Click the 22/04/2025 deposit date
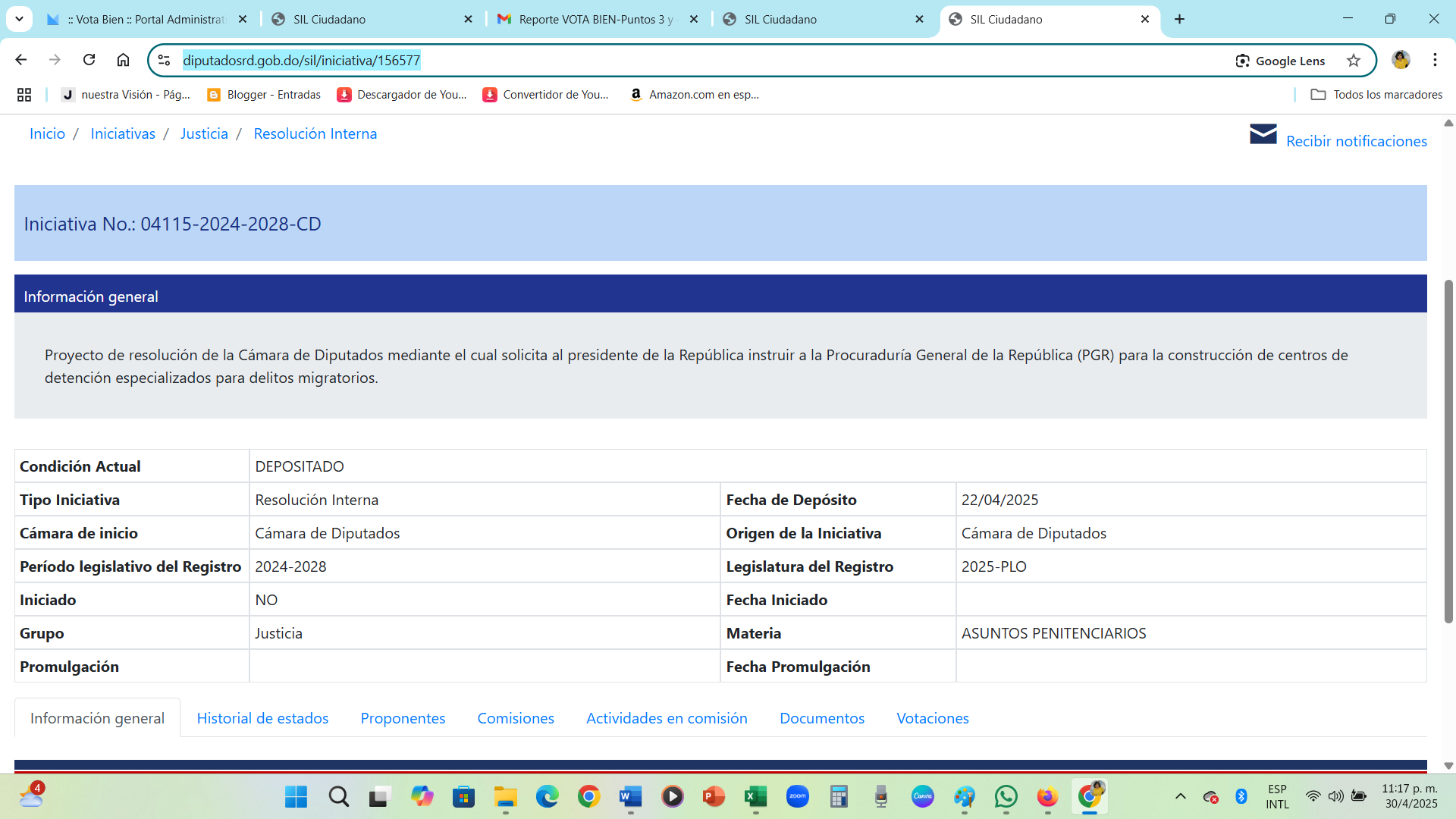This screenshot has width=1456, height=819. [999, 500]
